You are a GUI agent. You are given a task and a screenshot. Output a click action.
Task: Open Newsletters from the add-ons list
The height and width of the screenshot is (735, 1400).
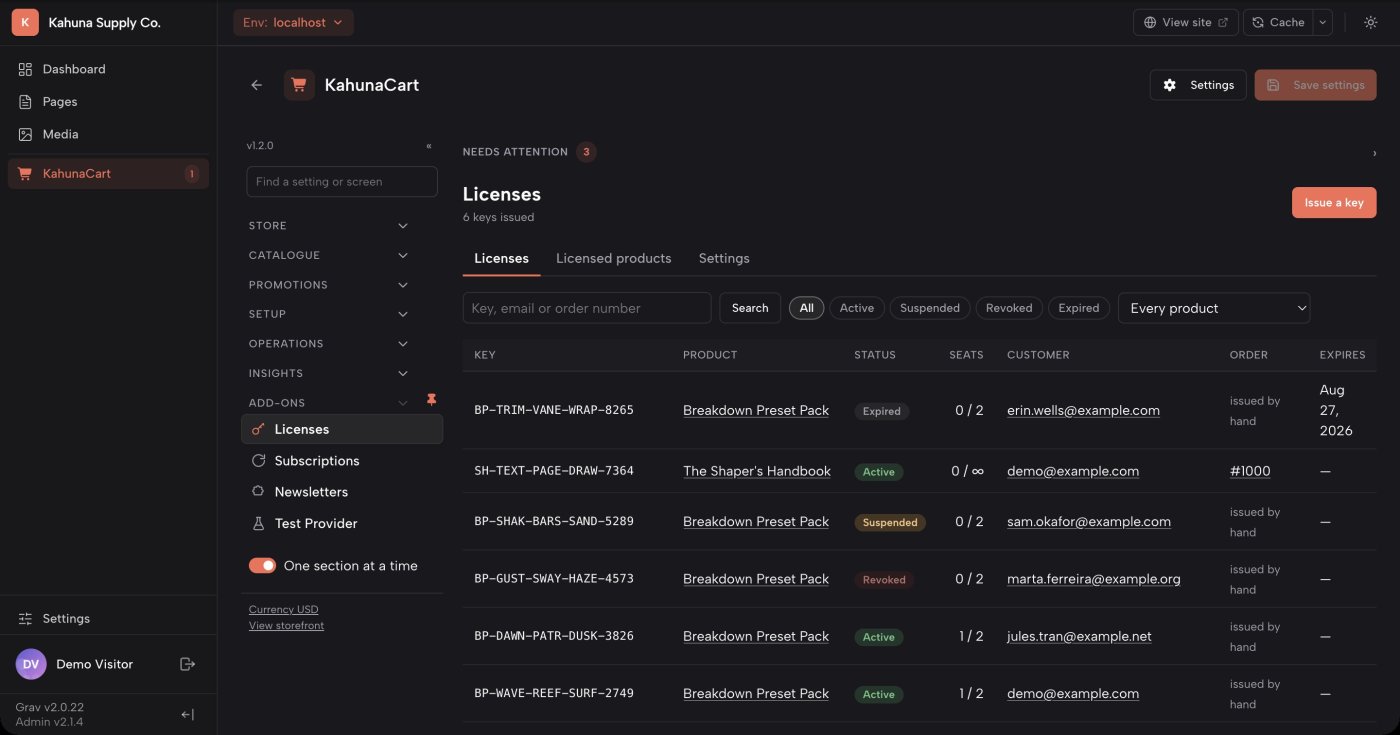pyautogui.click(x=342, y=492)
